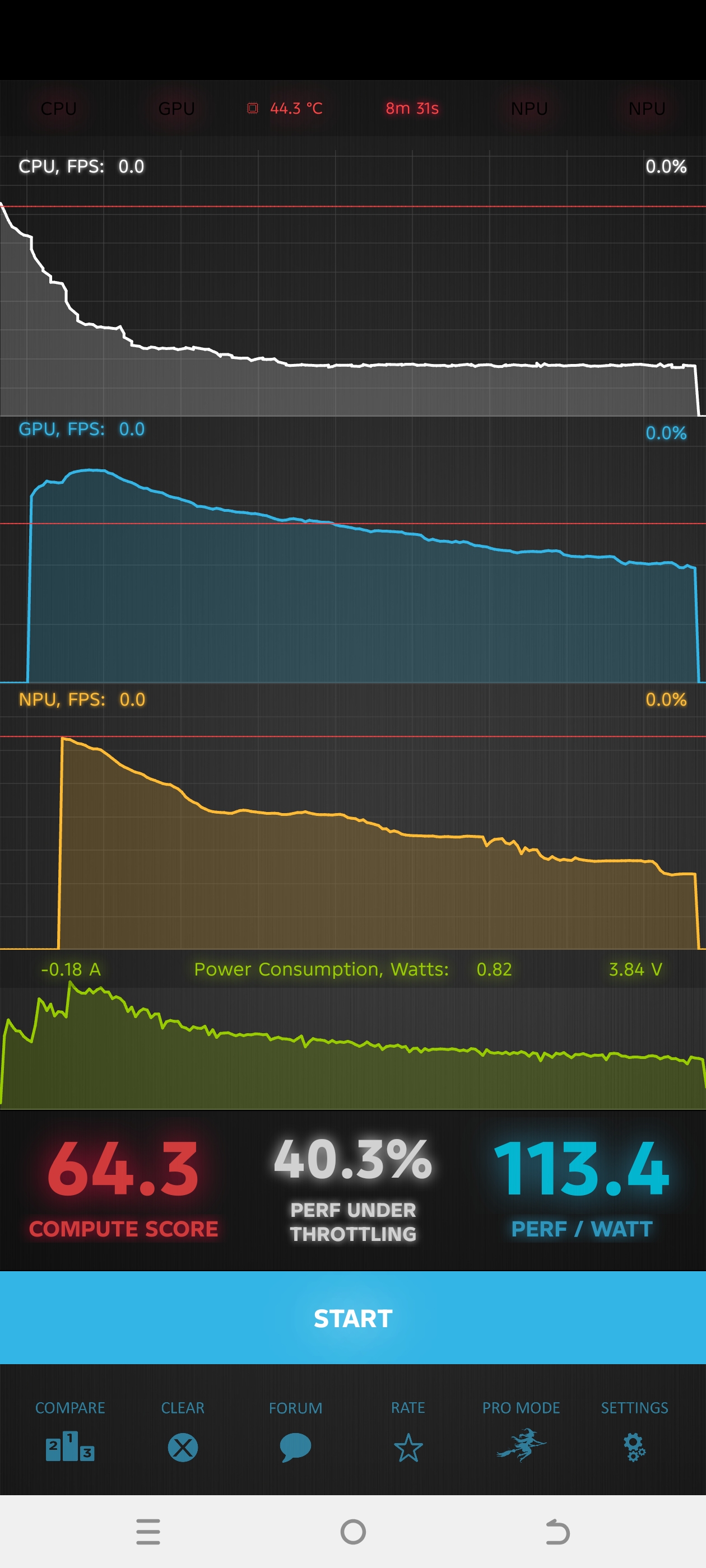Toggle the CPU indicator in the top bar

click(58, 108)
